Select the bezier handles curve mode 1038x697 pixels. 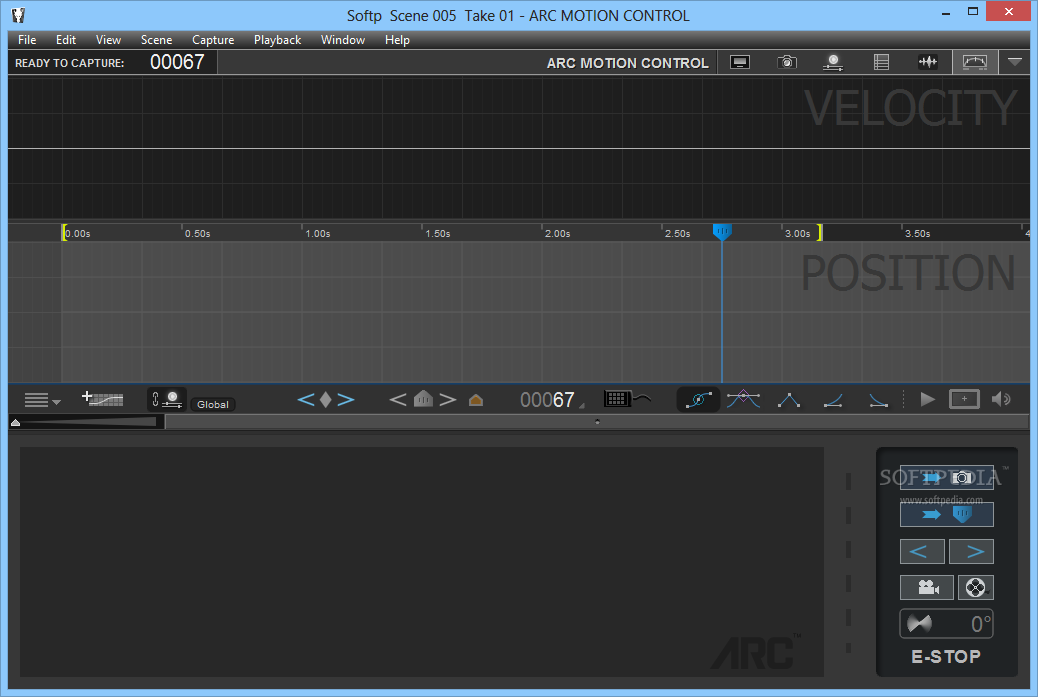point(743,399)
